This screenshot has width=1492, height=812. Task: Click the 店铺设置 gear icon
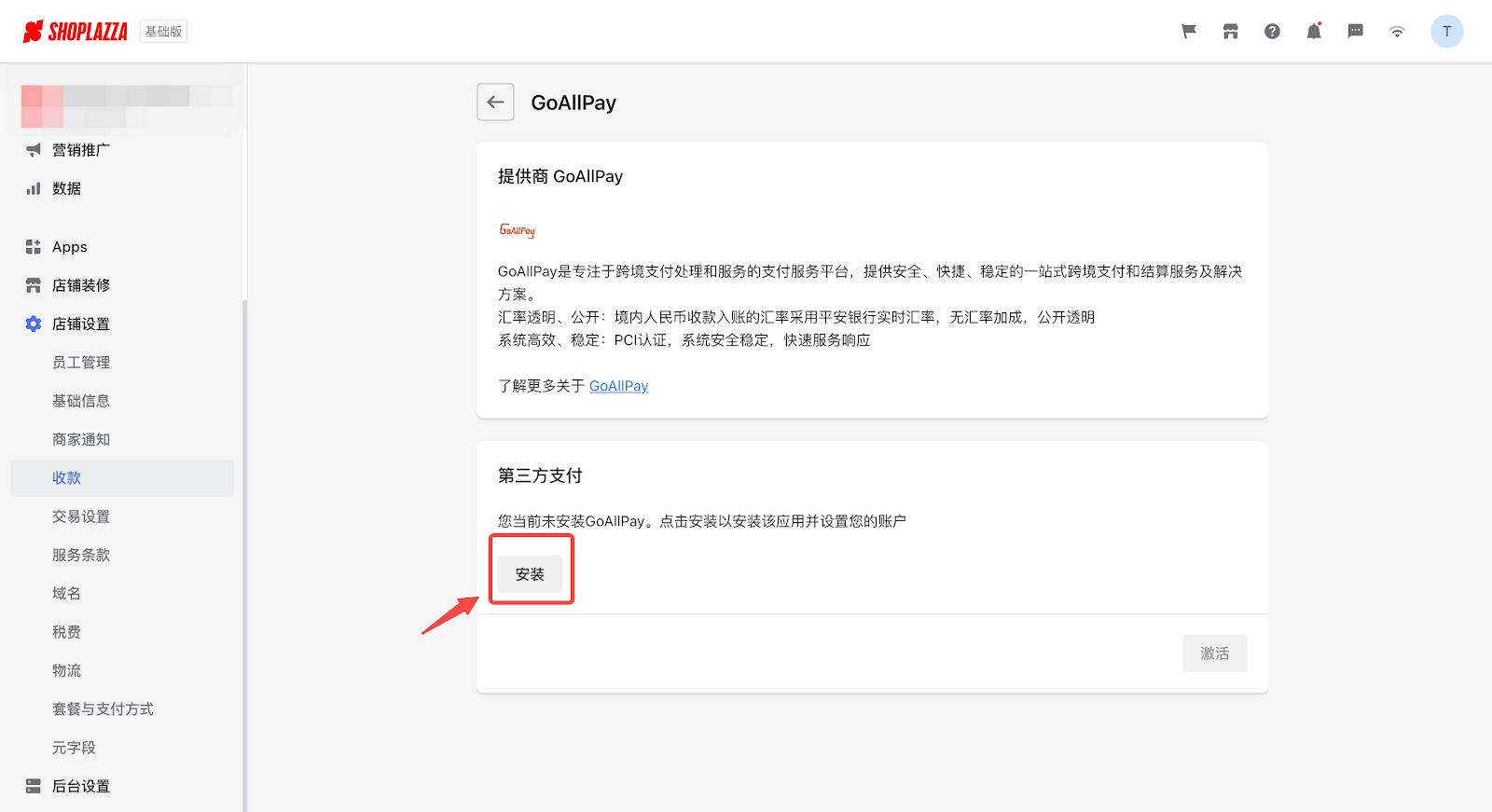click(34, 323)
